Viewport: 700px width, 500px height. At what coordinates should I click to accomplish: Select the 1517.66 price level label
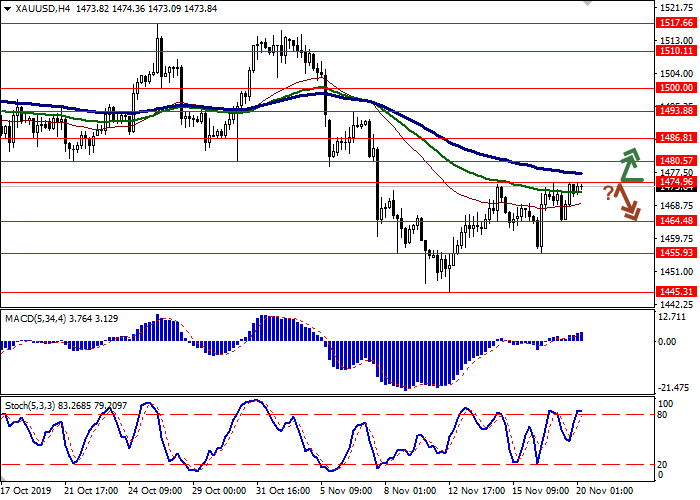coord(671,22)
